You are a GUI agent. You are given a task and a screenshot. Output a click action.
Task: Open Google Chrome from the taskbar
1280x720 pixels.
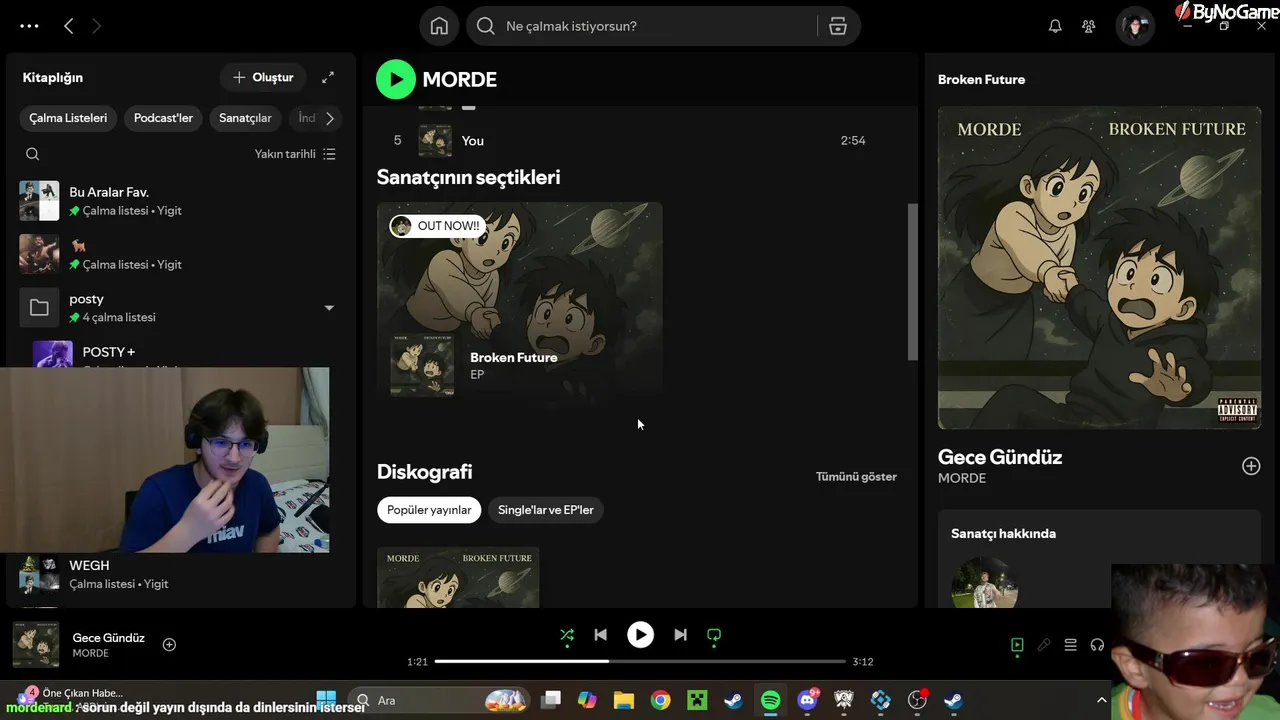coord(660,700)
